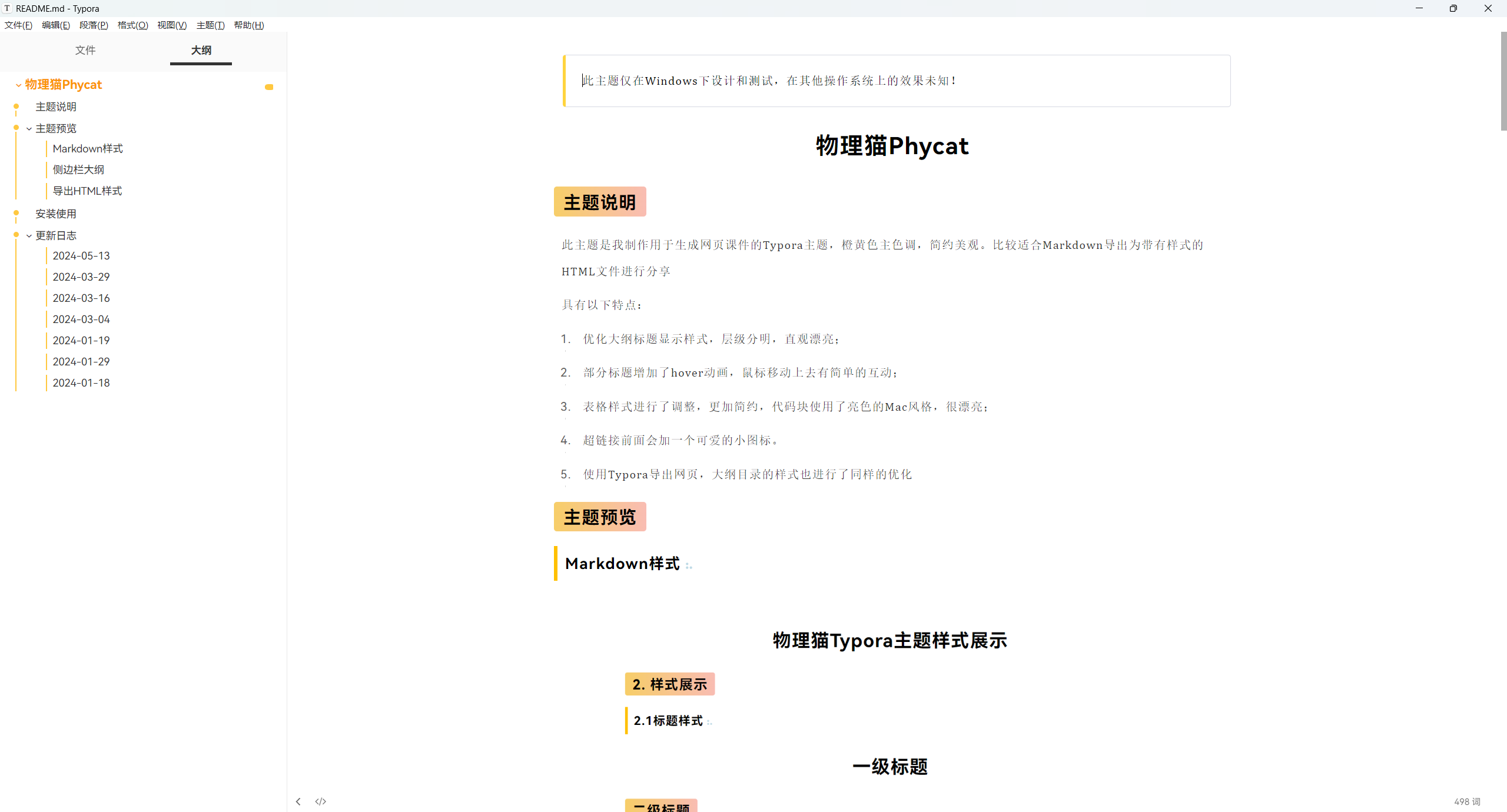Click list item about hover动画
The width and height of the screenshot is (1507, 812).
tap(741, 372)
